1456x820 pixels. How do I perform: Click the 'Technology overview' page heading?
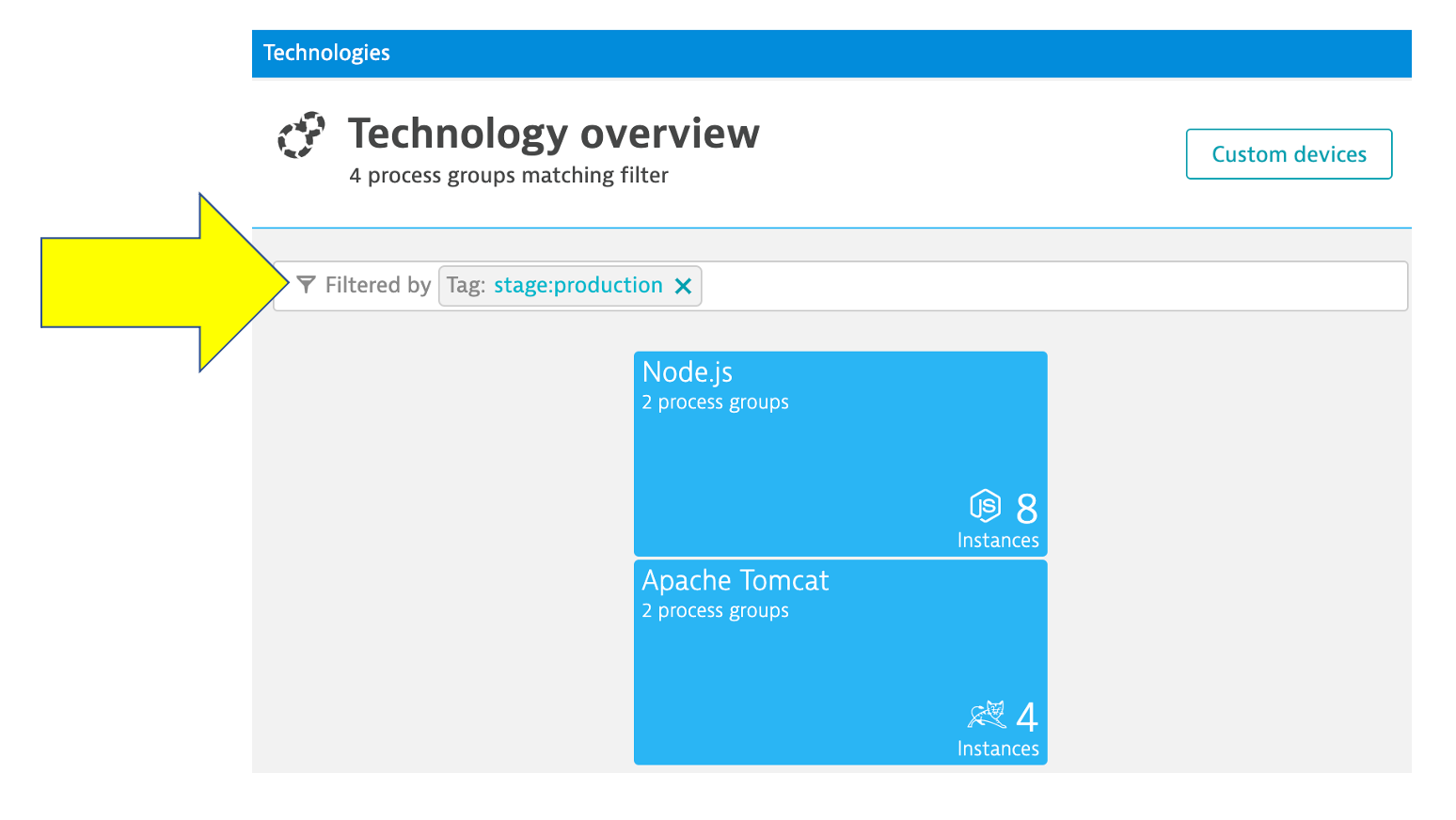[x=553, y=134]
